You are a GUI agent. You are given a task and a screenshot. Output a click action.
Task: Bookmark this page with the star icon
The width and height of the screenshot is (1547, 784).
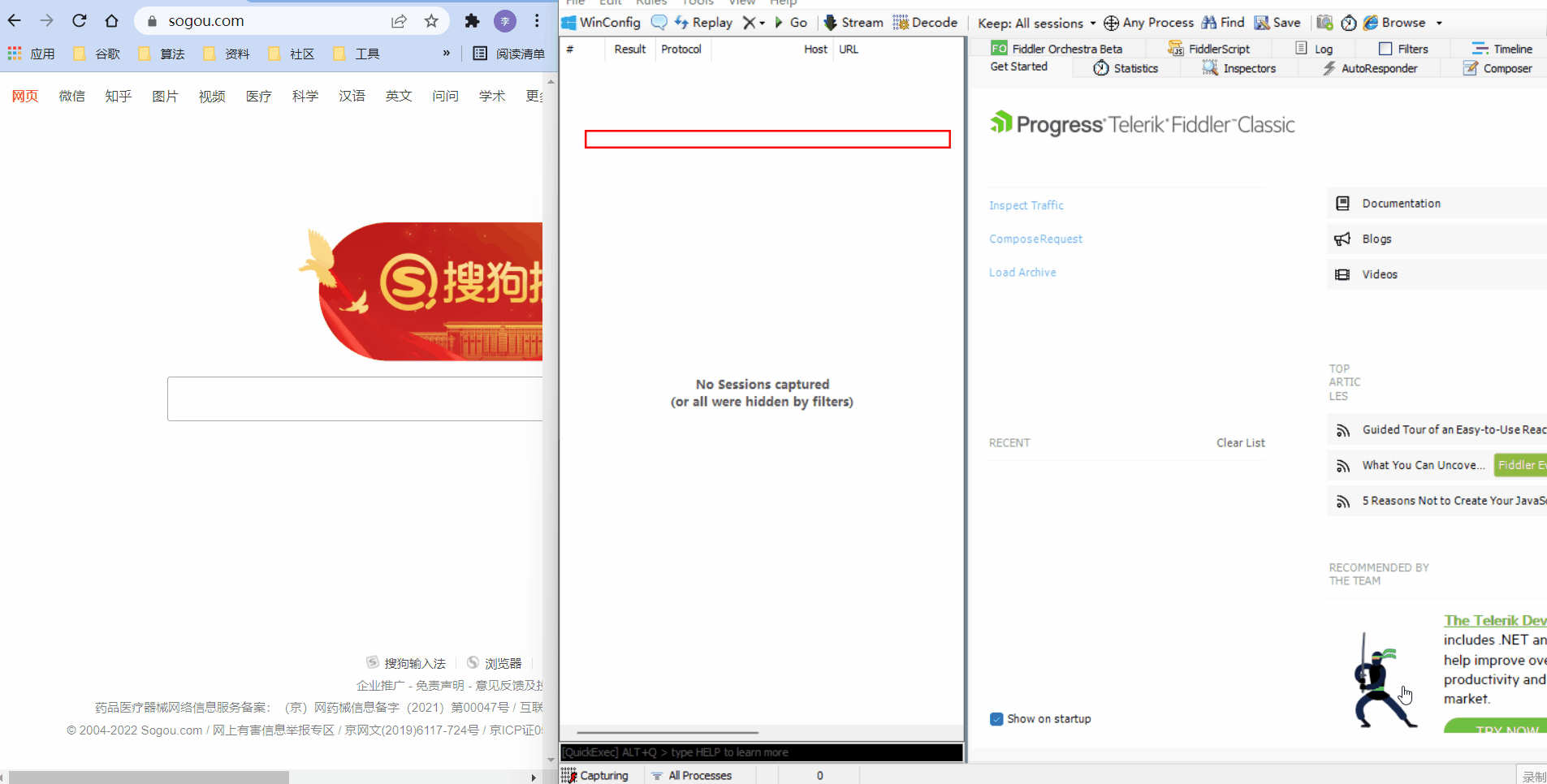431,21
